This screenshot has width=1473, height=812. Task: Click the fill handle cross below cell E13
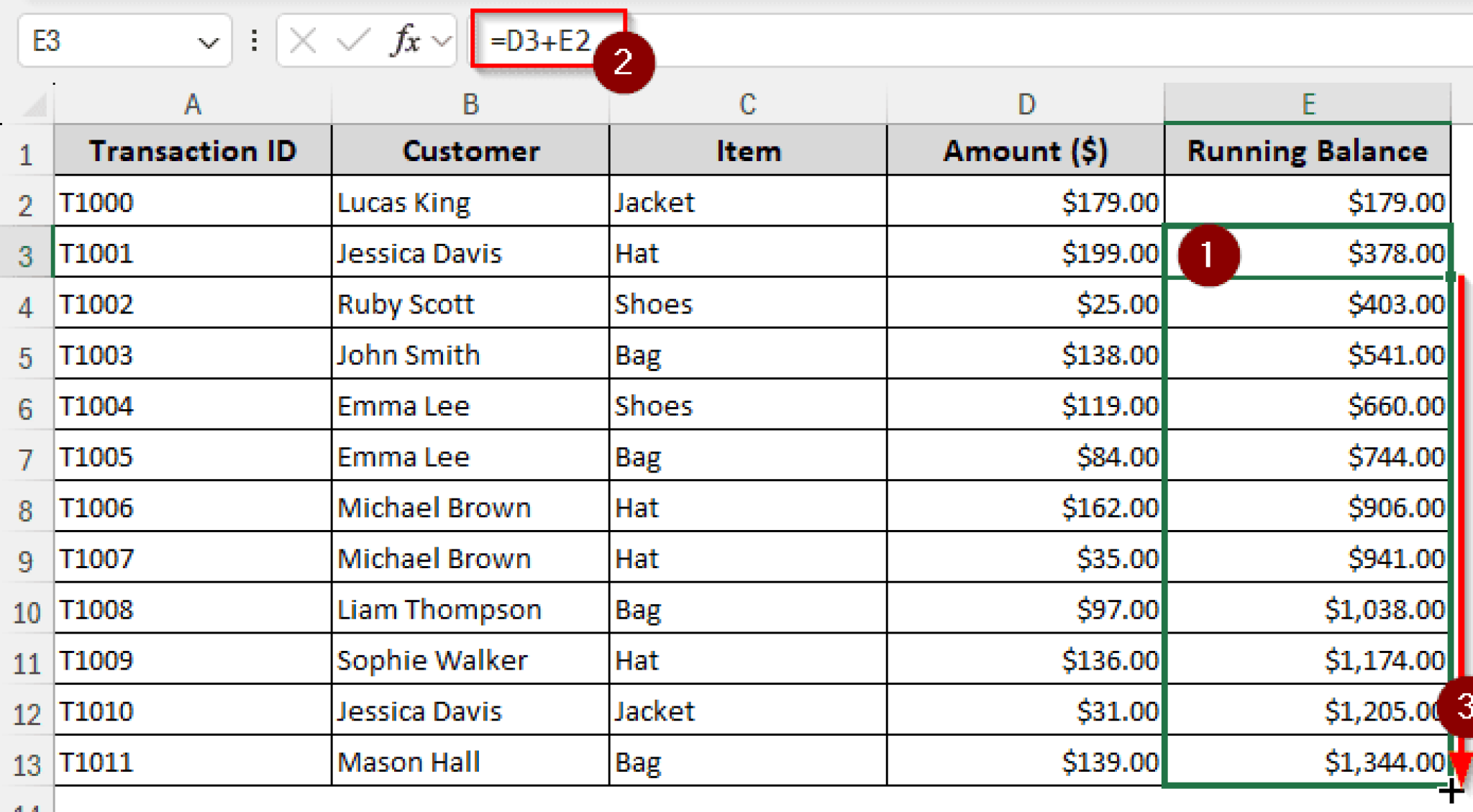tap(1451, 790)
